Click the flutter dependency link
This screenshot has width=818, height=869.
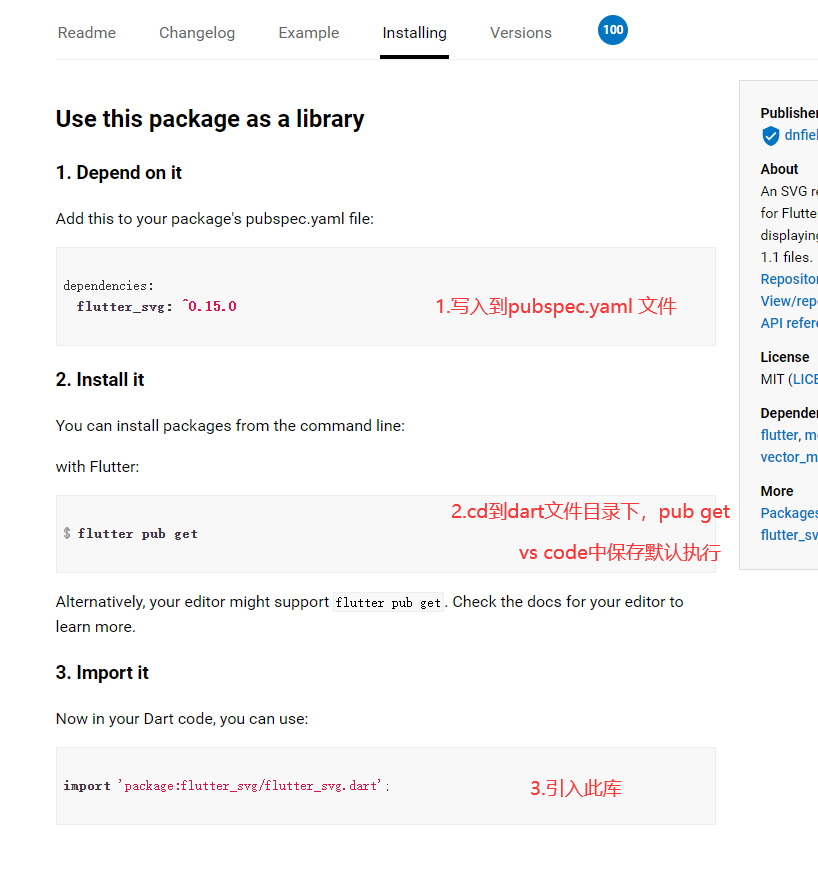tap(779, 435)
